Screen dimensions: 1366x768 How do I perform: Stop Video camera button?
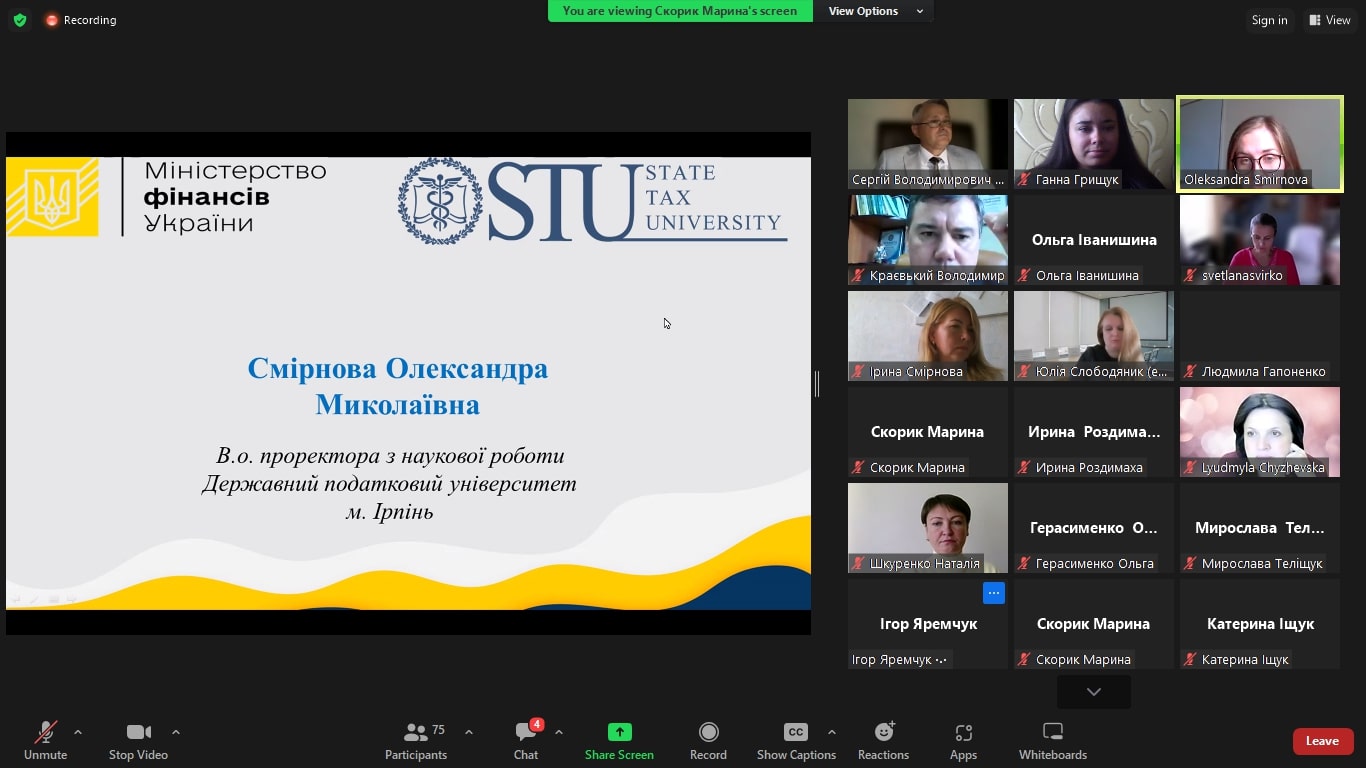tap(138, 741)
